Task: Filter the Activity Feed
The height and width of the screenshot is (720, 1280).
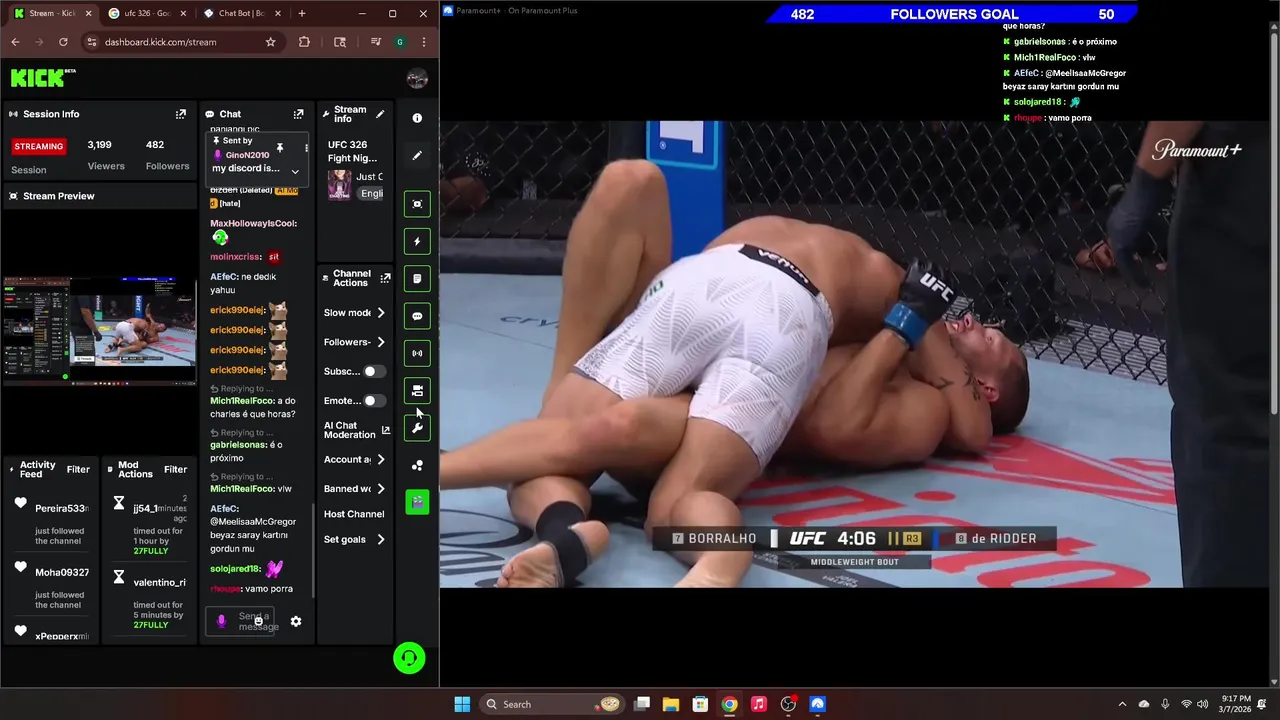Action: 78,469
